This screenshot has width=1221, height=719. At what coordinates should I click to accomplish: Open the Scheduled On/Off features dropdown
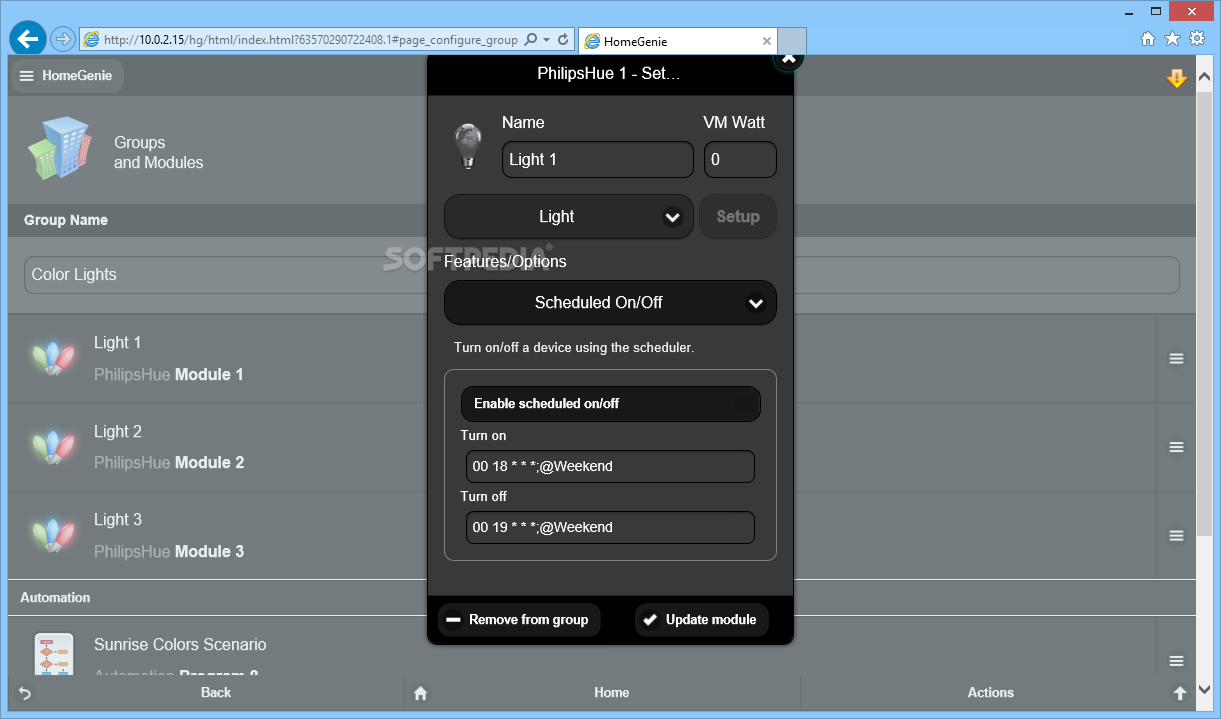tap(610, 303)
